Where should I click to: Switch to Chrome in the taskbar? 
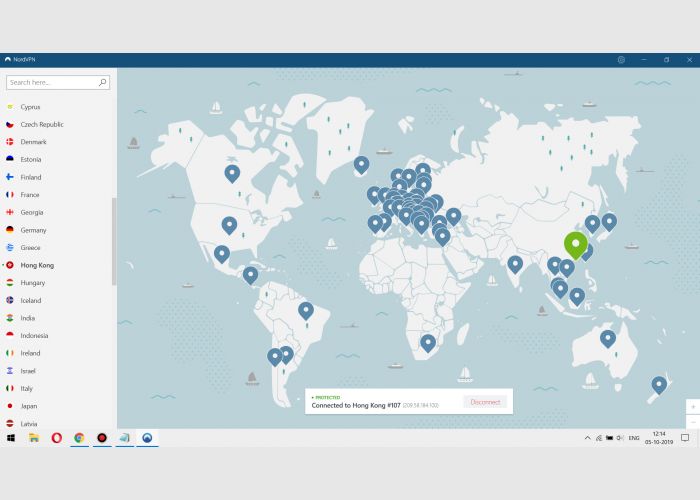click(x=79, y=438)
